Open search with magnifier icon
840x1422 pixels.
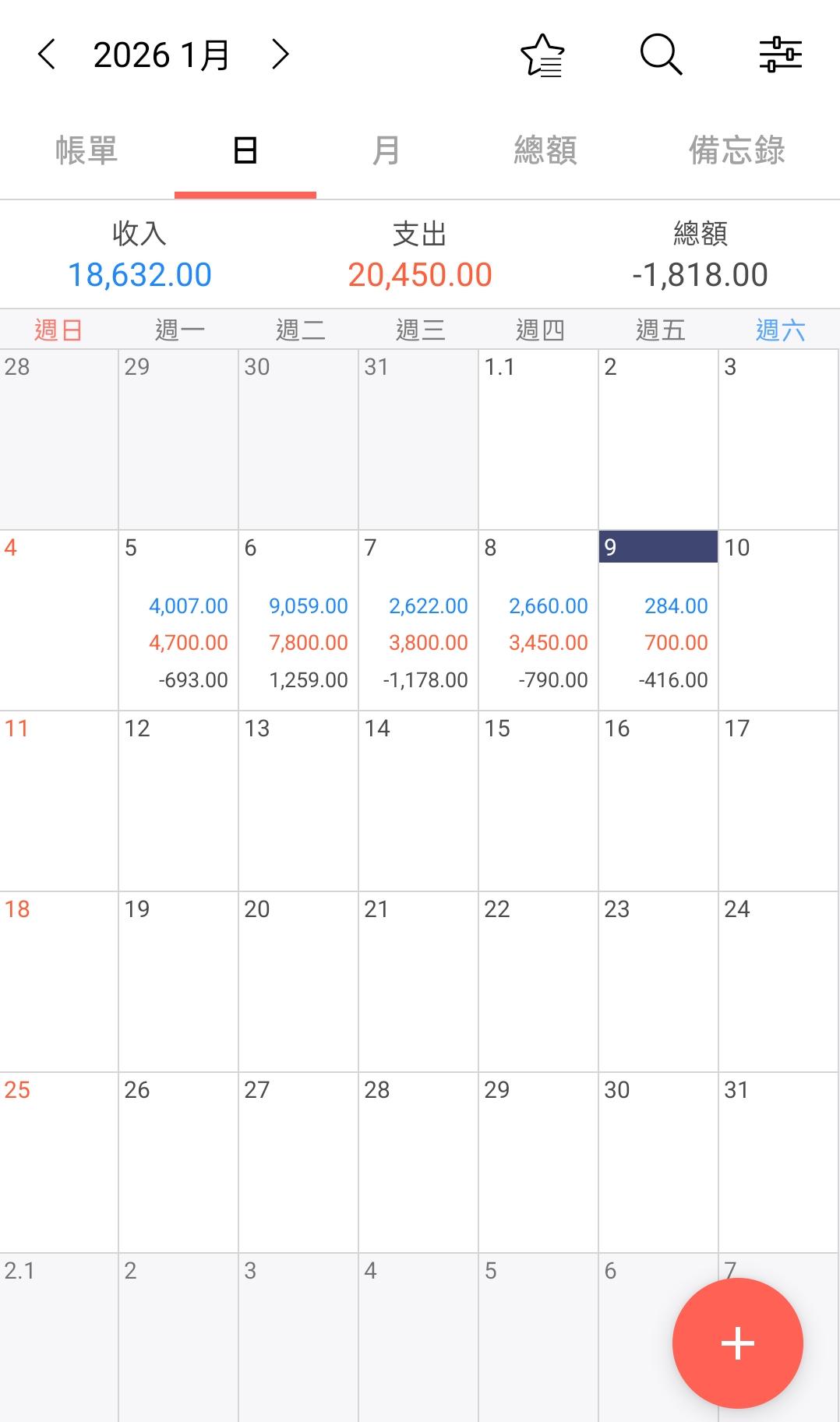pyautogui.click(x=661, y=55)
